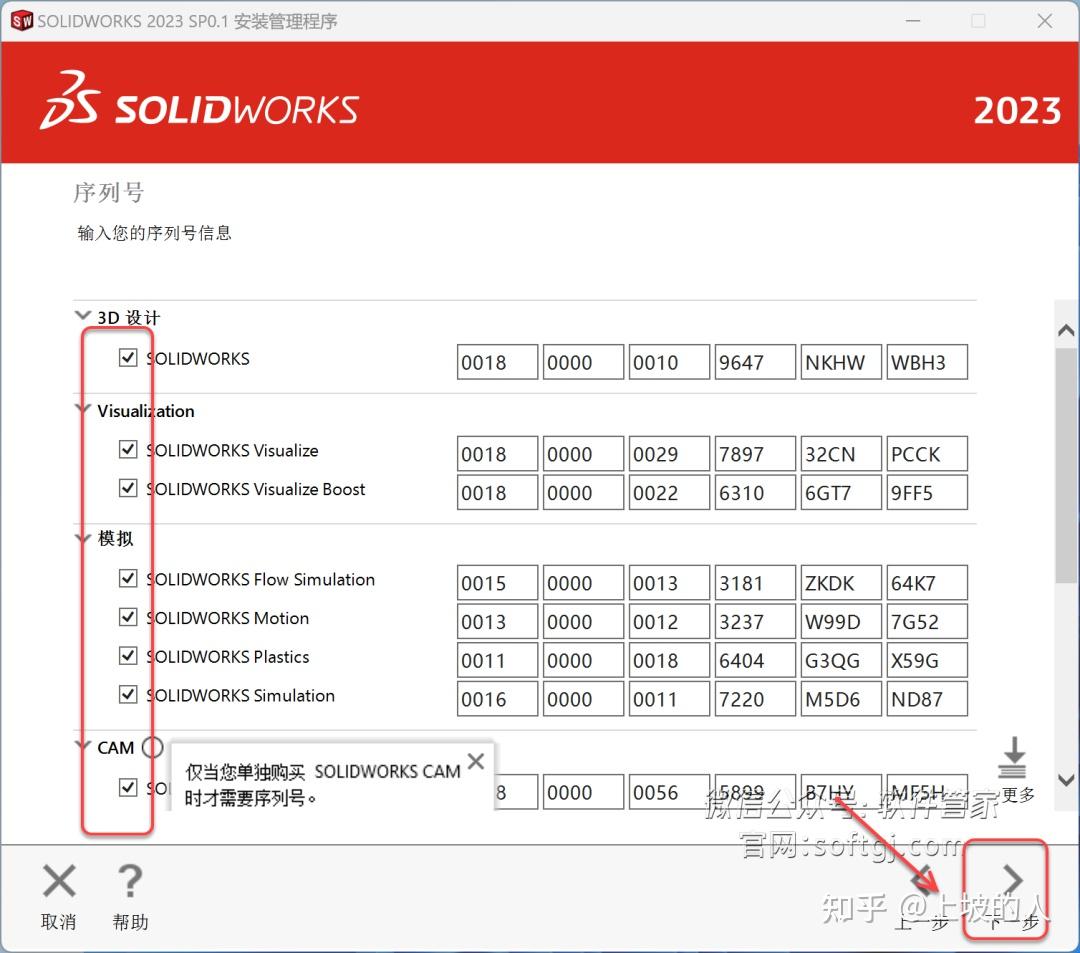Collapse the 模拟 section
The width and height of the screenshot is (1080, 953).
click(82, 537)
